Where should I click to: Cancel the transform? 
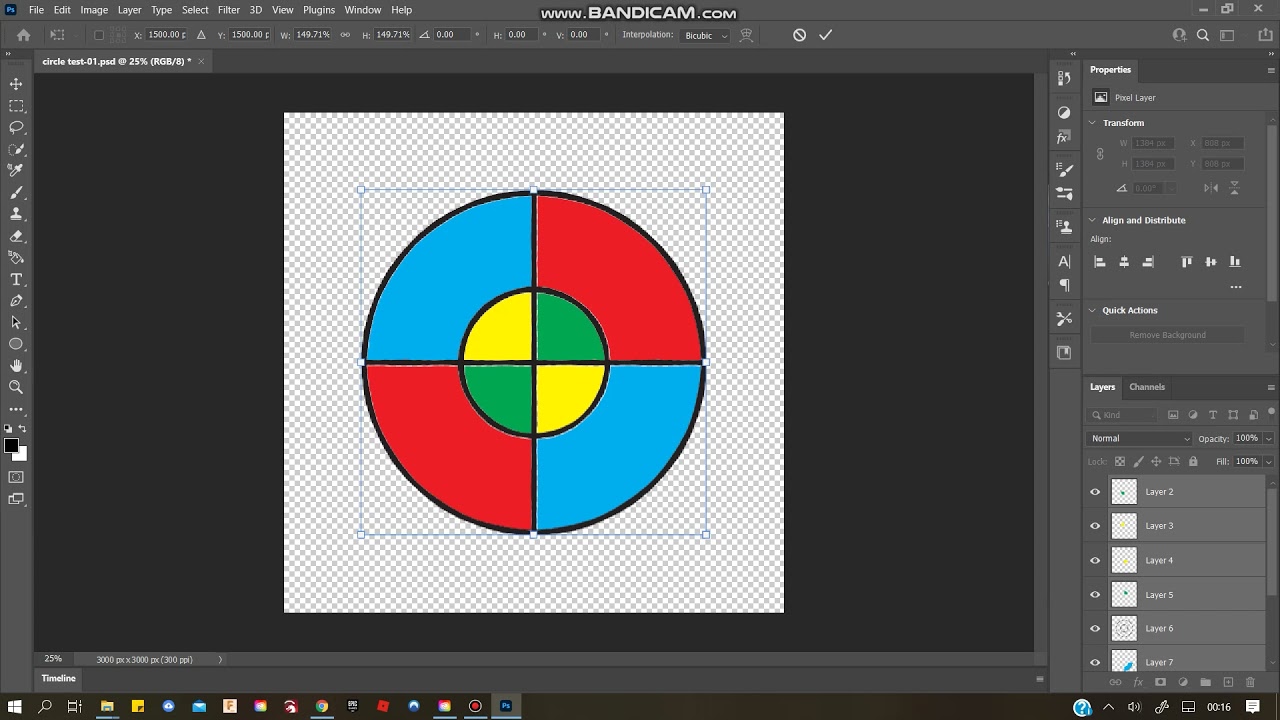pyautogui.click(x=799, y=35)
